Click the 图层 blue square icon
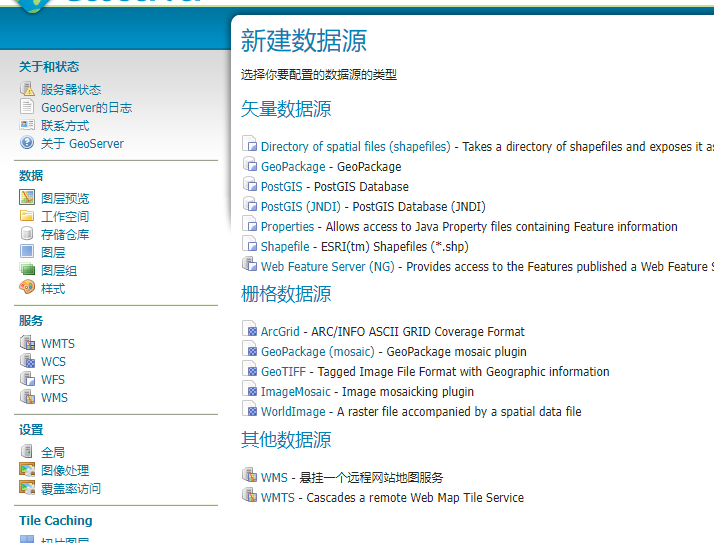Screen dimensions: 714x543 (27, 251)
